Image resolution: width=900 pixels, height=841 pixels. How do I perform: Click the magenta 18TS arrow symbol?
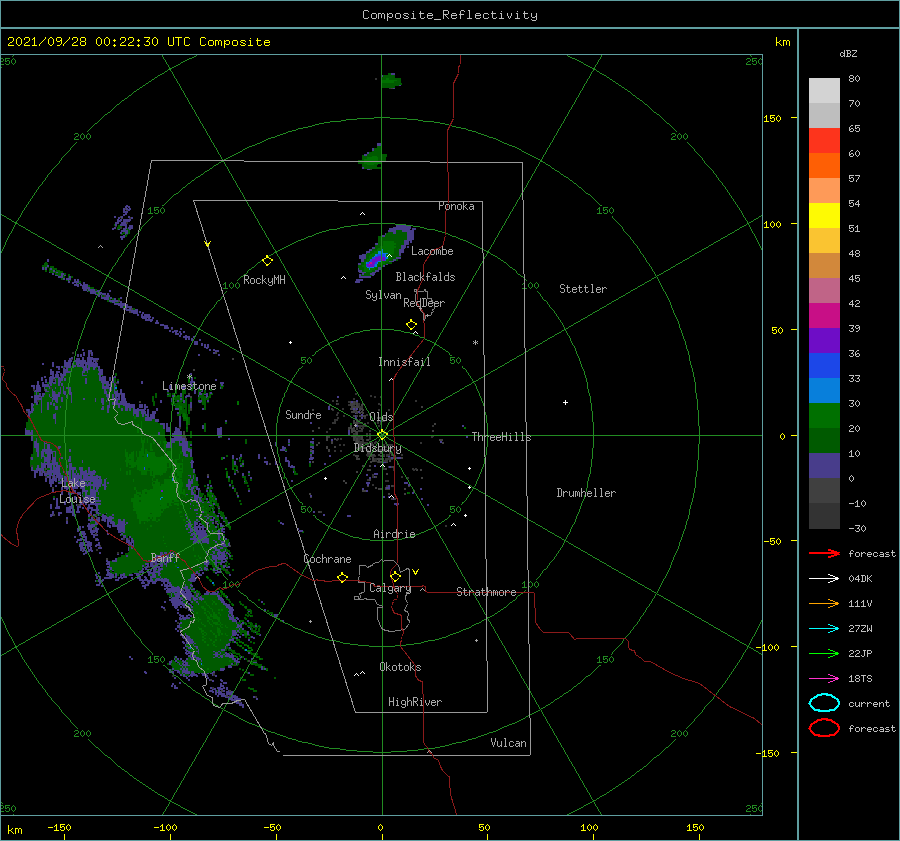824,679
